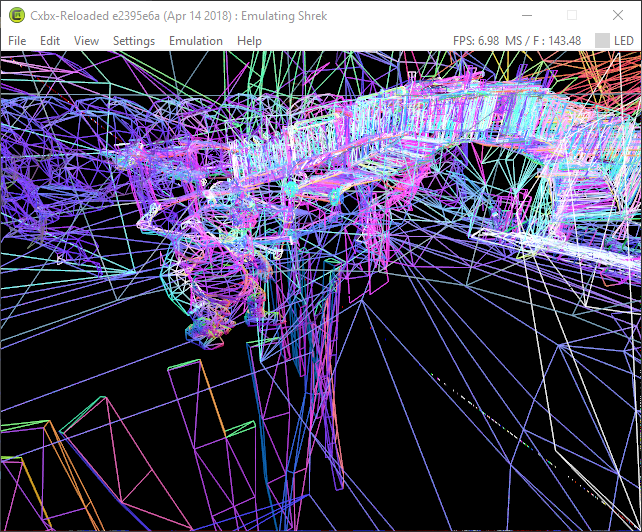This screenshot has height=532, width=642.
Task: Click the MS / F : 143.48 readout
Action: pyautogui.click(x=543, y=41)
